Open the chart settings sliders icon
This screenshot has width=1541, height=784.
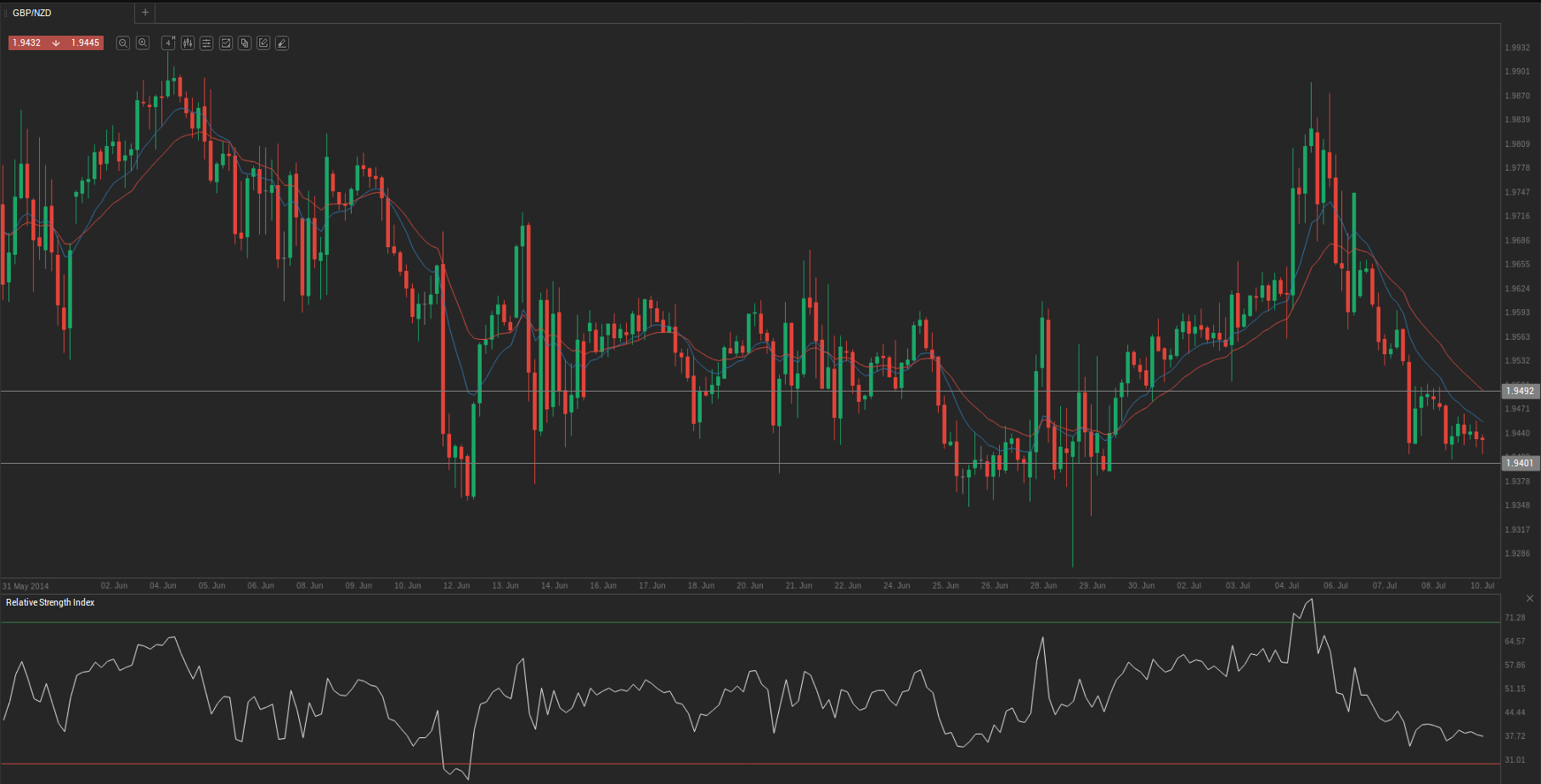[x=206, y=43]
